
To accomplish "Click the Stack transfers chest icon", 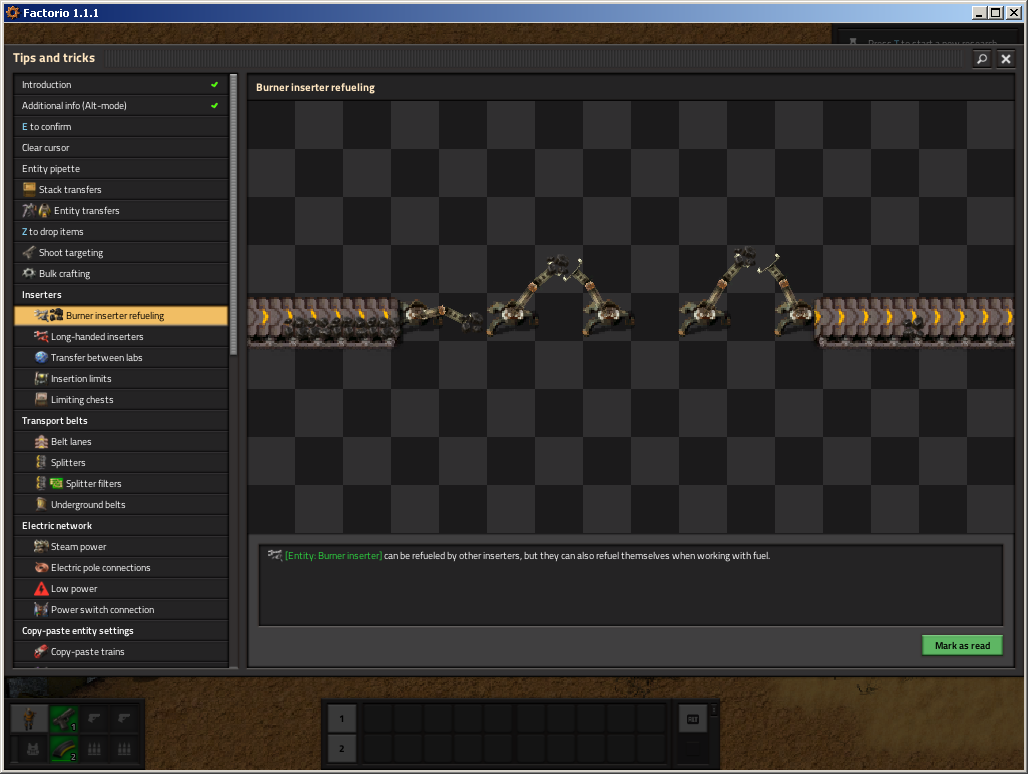I will pyautogui.click(x=29, y=189).
